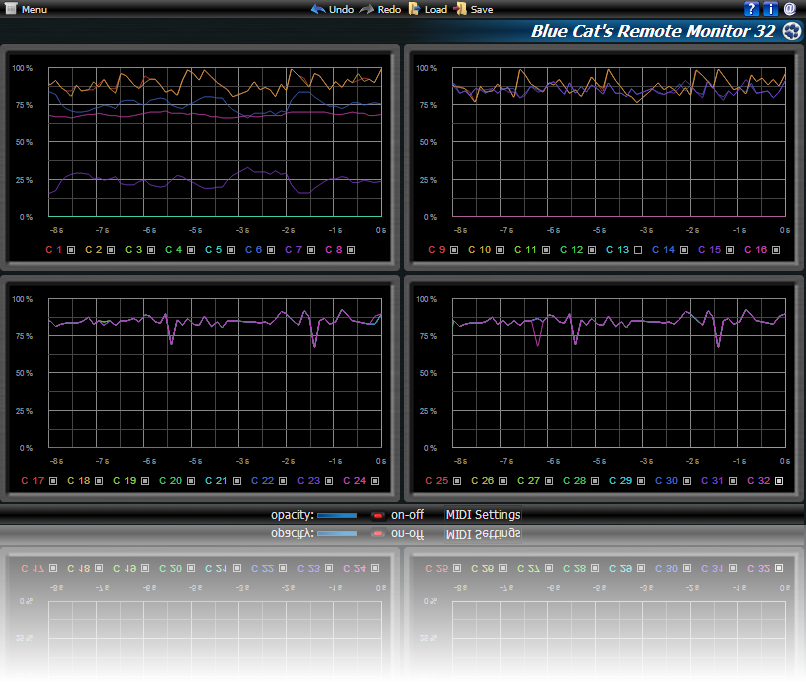Toggle curve C 22 checkbox
Image resolution: width=806 pixels, height=682 pixels.
pyautogui.click(x=283, y=481)
